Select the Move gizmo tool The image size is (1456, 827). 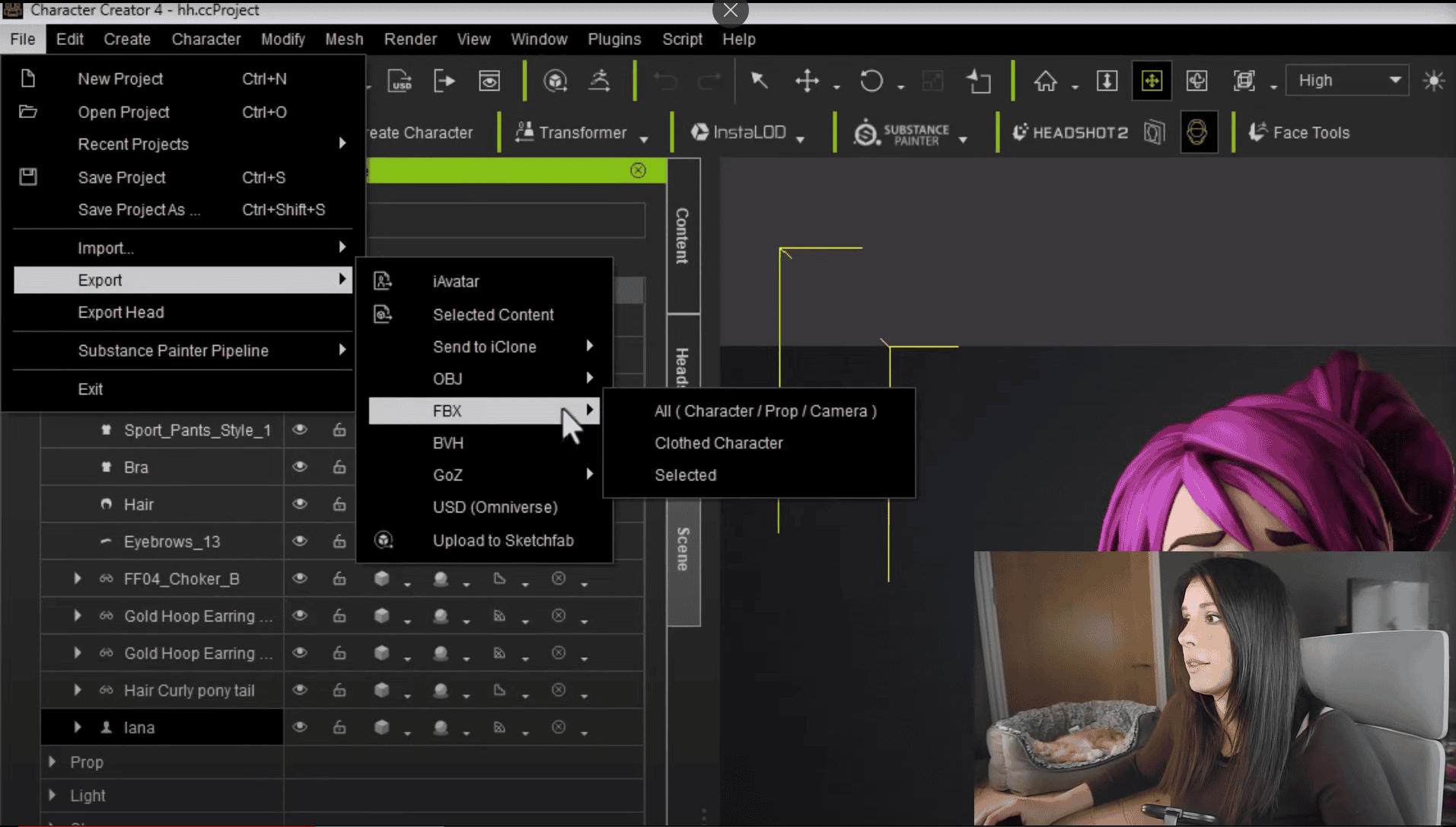(x=808, y=81)
